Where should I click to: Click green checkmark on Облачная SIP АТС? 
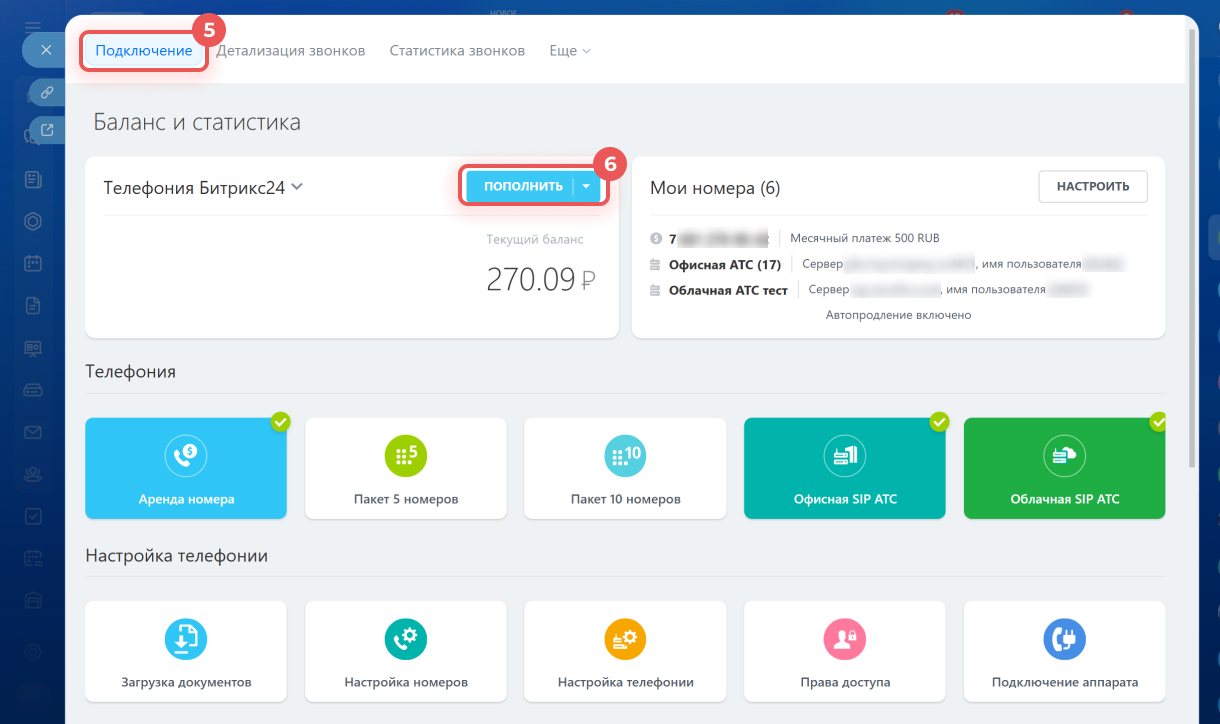(1158, 423)
